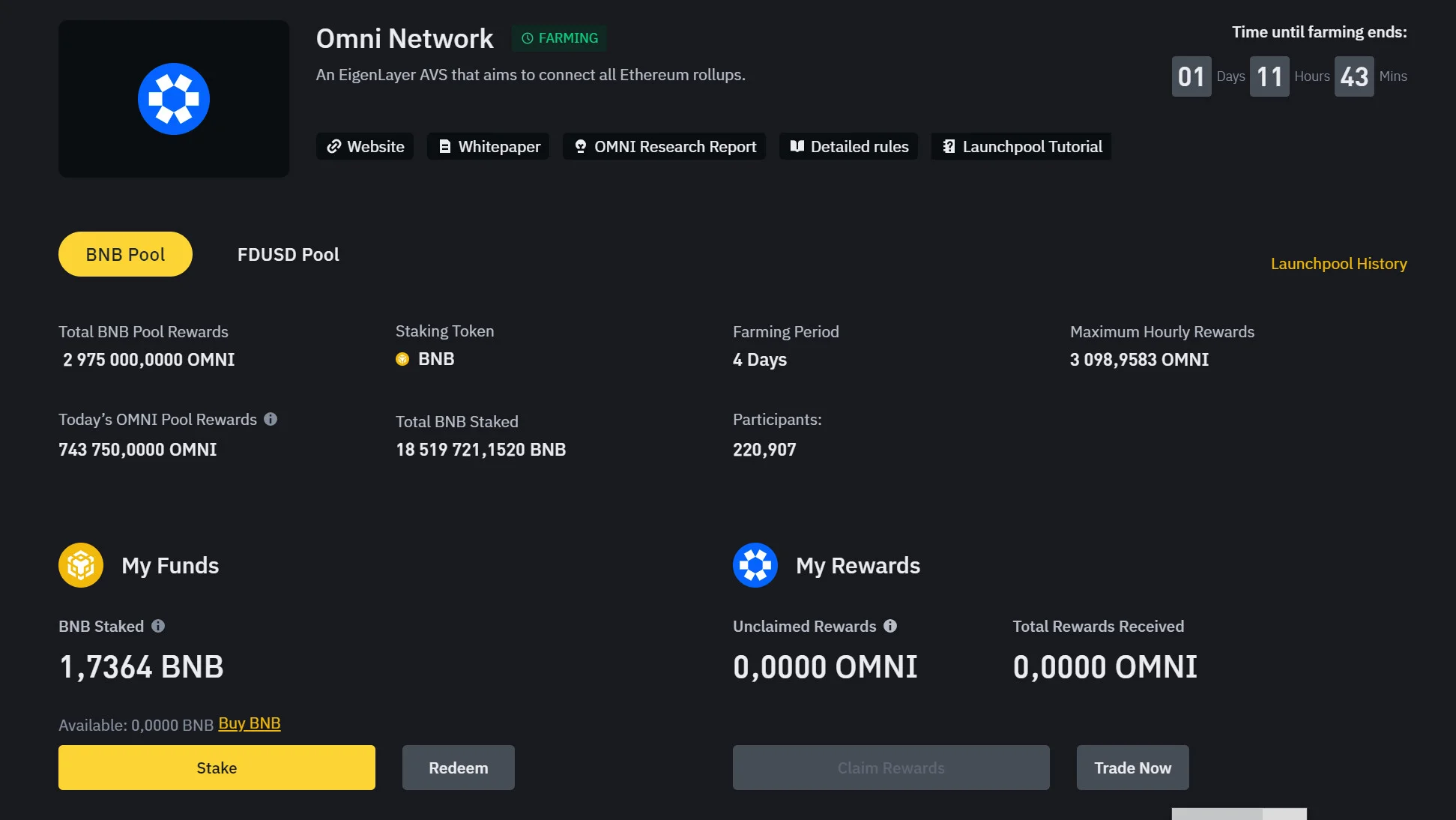Click the 'Time until farming ends:' label
This screenshot has height=820, width=1456.
[x=1320, y=32]
